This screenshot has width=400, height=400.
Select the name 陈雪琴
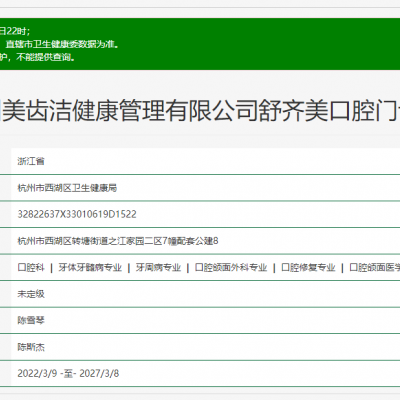(31, 321)
